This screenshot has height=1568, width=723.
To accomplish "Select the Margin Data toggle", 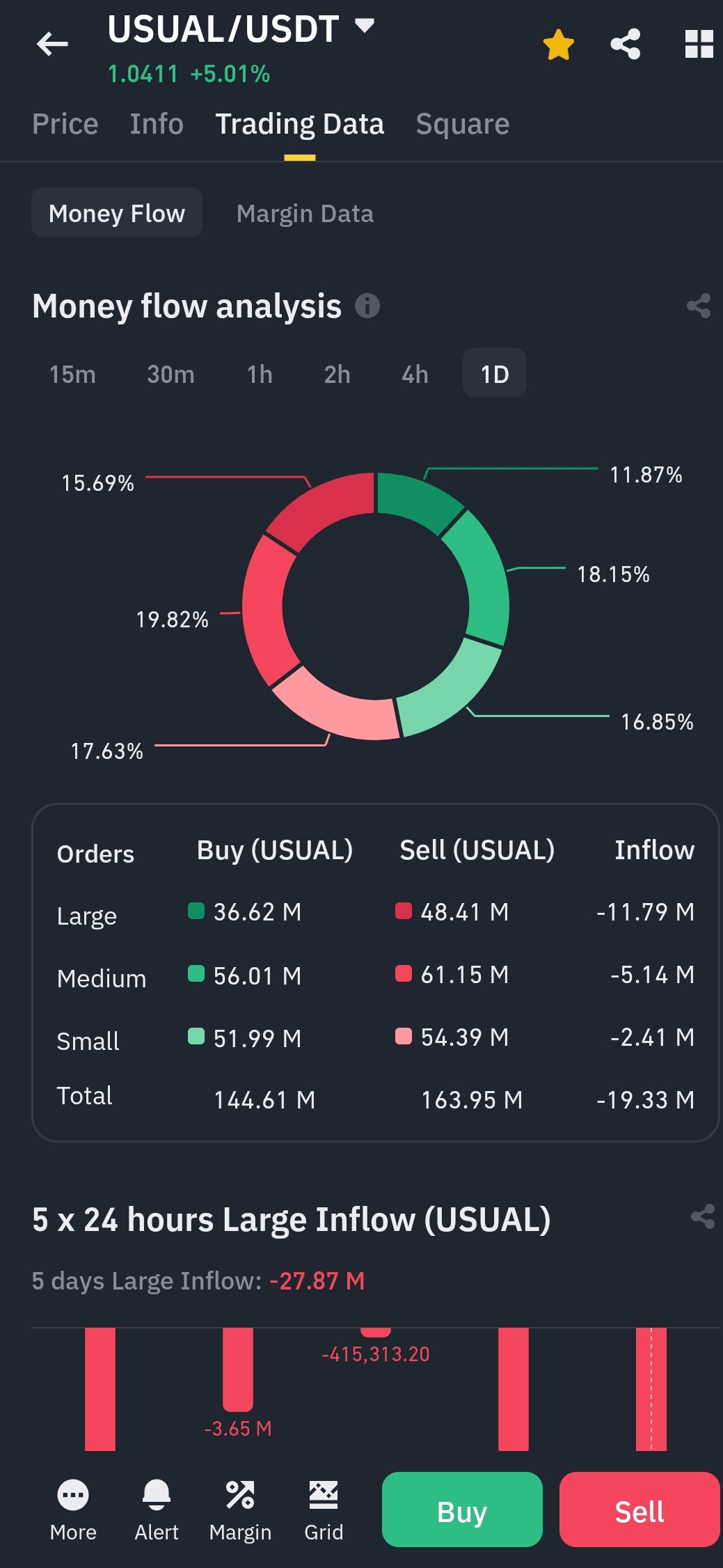I will (x=305, y=213).
